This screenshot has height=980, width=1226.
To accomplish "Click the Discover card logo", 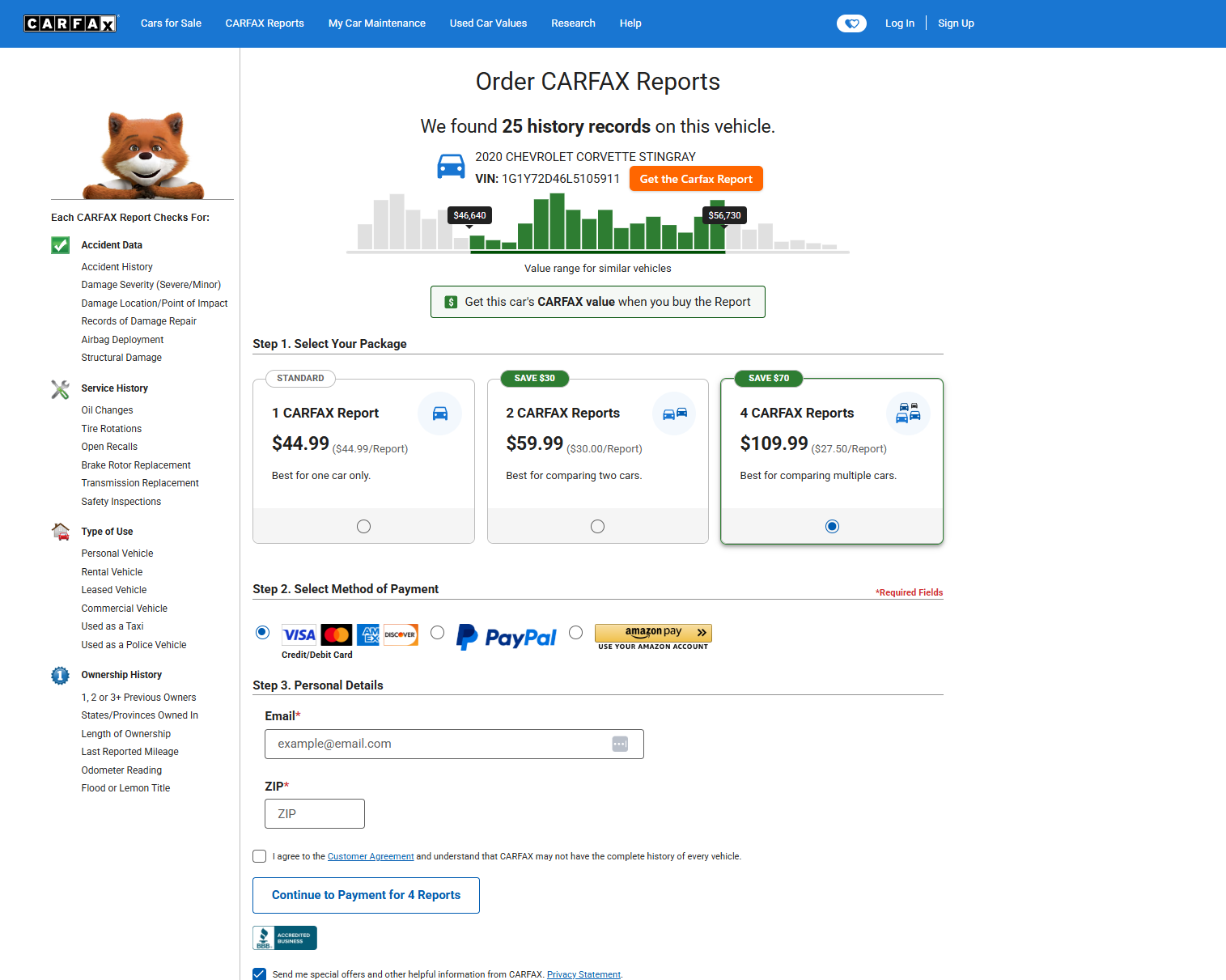I will pyautogui.click(x=401, y=635).
